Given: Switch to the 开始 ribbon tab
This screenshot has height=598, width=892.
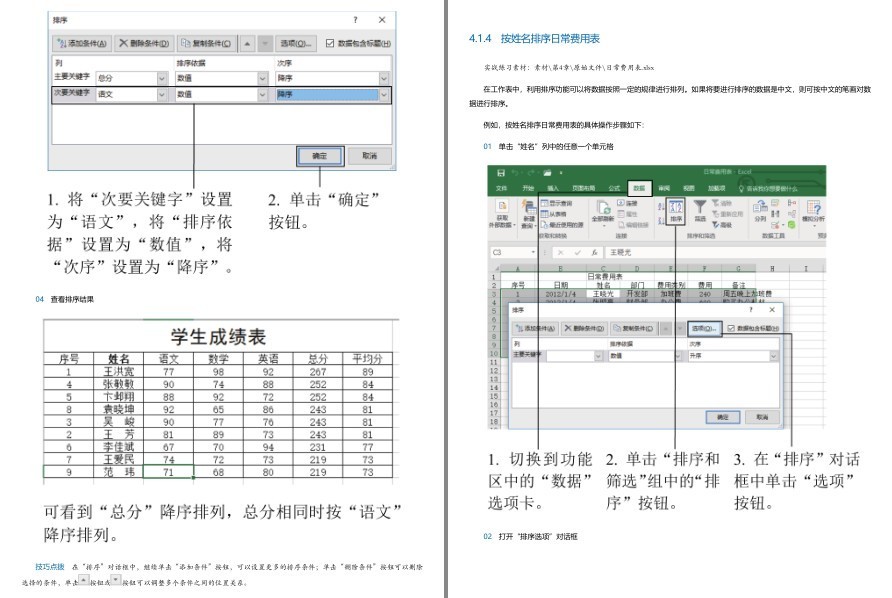Looking at the screenshot, I should pyautogui.click(x=528, y=188).
